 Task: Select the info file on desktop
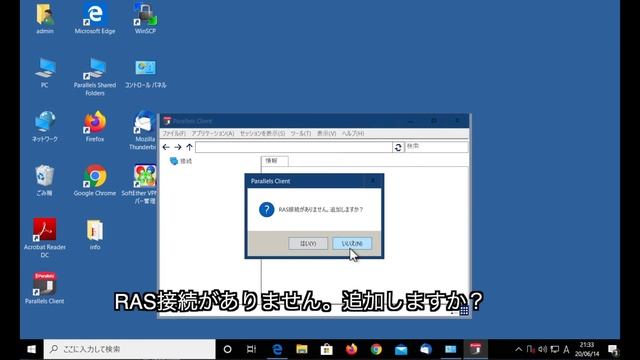click(x=95, y=234)
